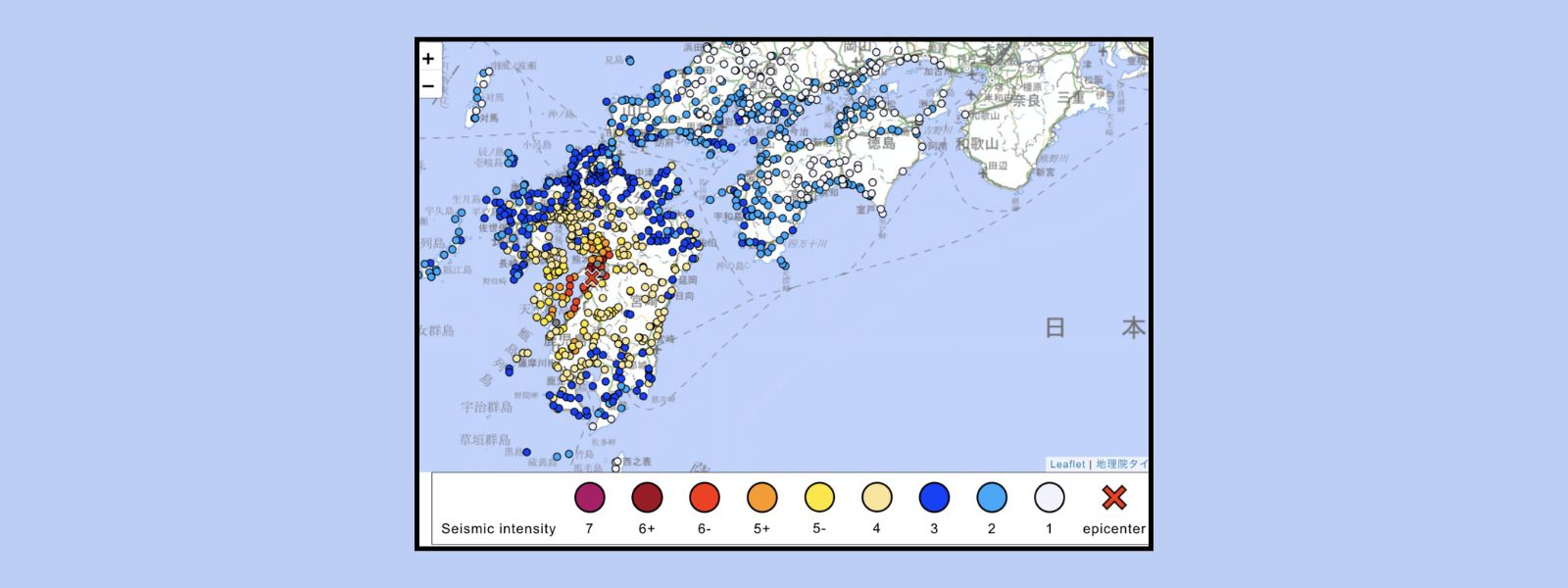
Task: Open the Leaflet attribution link
Action: [x=1067, y=465]
